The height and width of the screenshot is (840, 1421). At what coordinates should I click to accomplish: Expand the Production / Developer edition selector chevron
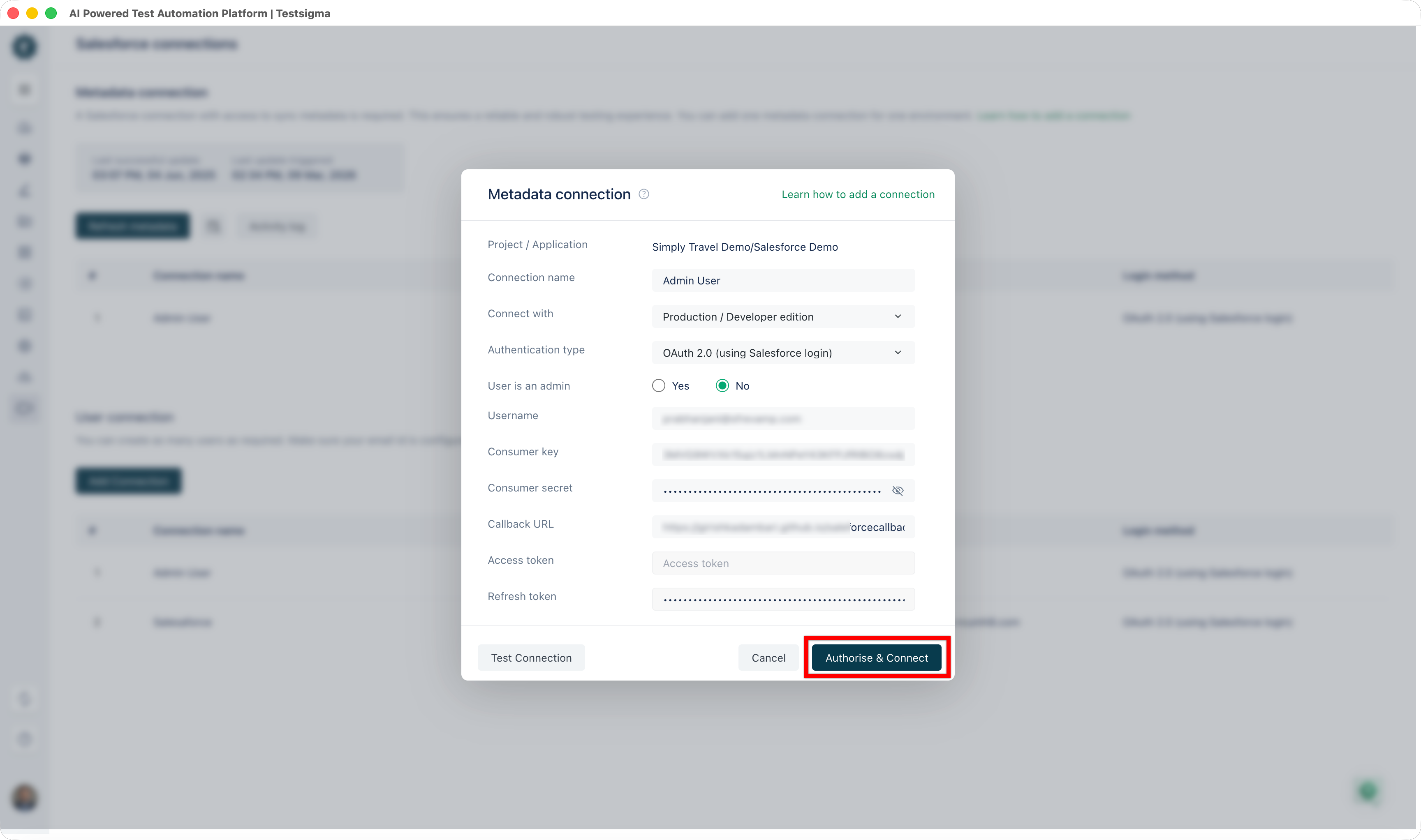[x=898, y=316]
